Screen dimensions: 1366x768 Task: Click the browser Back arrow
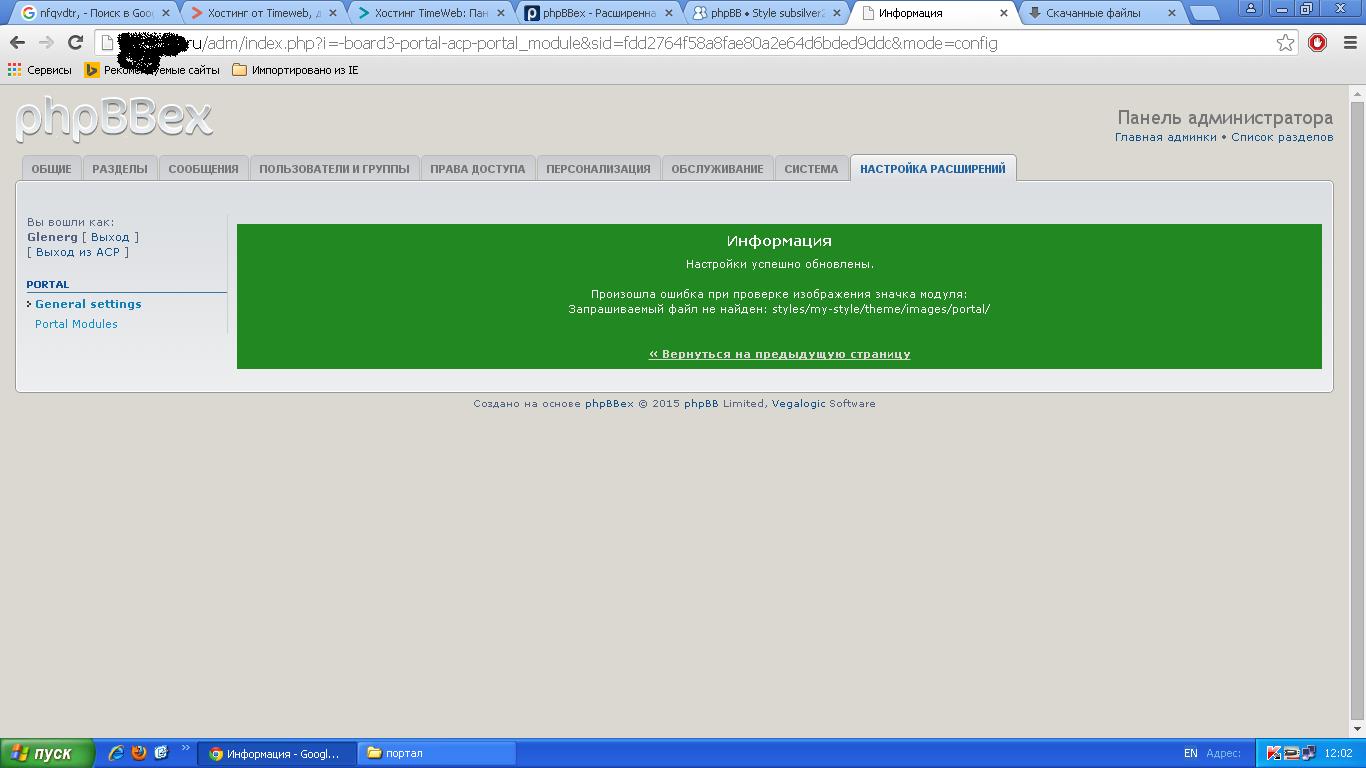pyautogui.click(x=17, y=43)
